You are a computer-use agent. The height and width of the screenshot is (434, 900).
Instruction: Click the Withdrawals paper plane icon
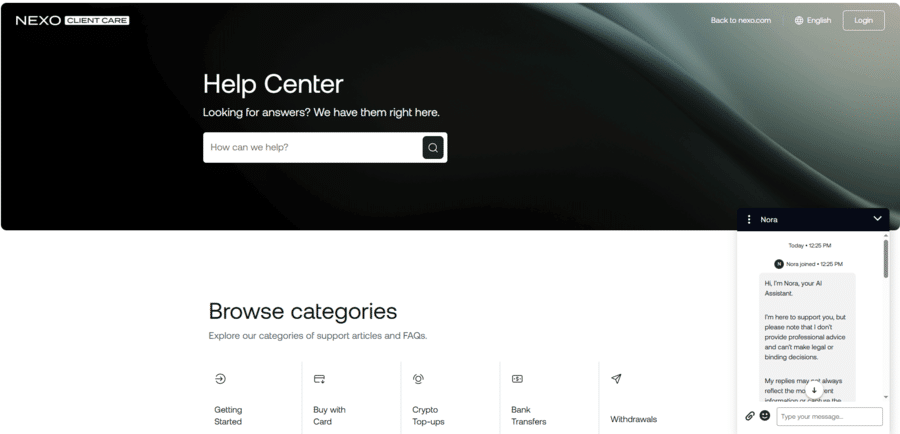tap(616, 379)
